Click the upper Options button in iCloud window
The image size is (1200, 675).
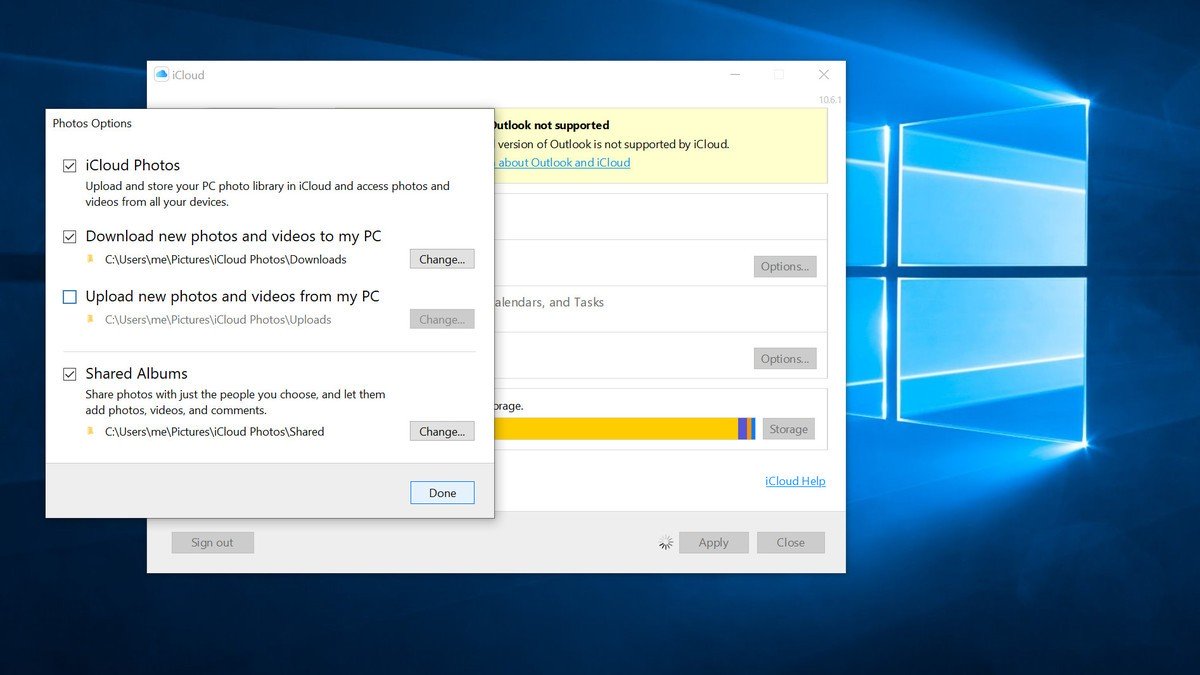click(x=785, y=266)
